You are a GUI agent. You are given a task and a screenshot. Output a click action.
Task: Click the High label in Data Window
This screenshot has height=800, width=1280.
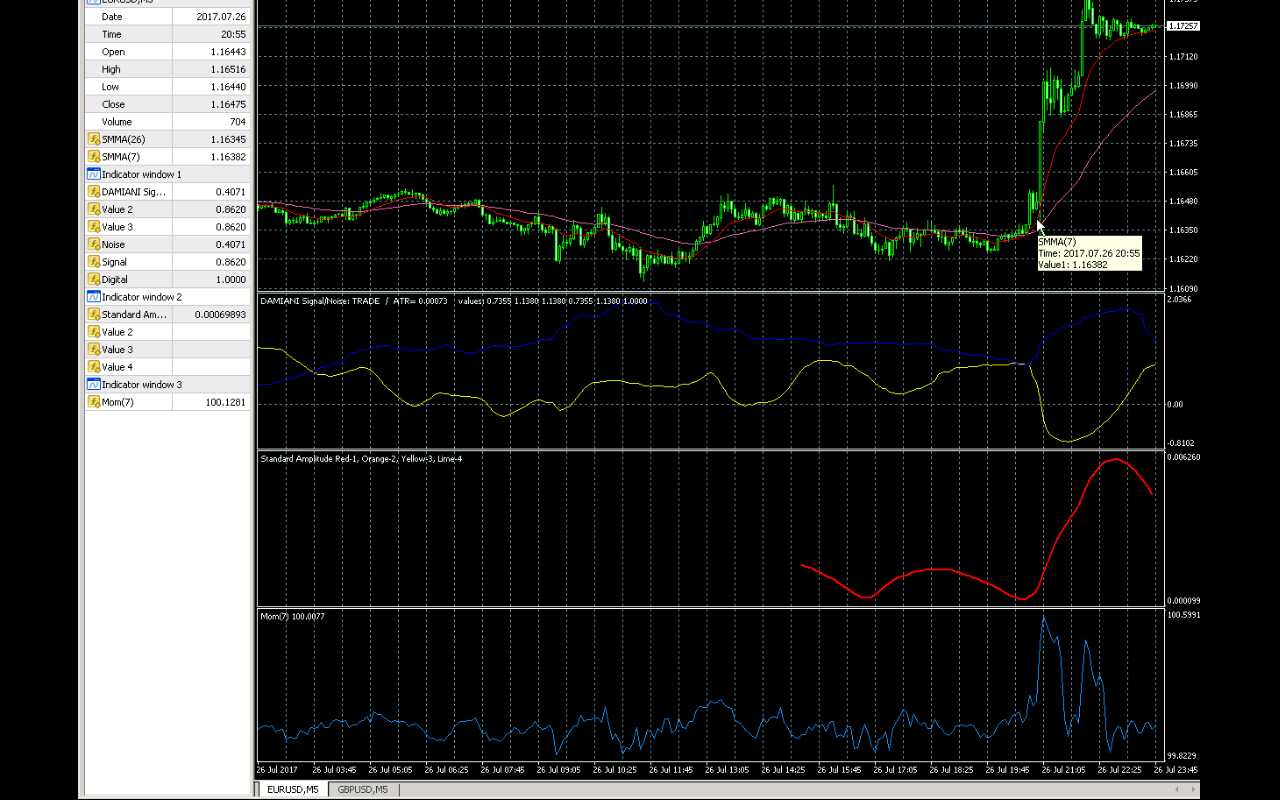110,69
